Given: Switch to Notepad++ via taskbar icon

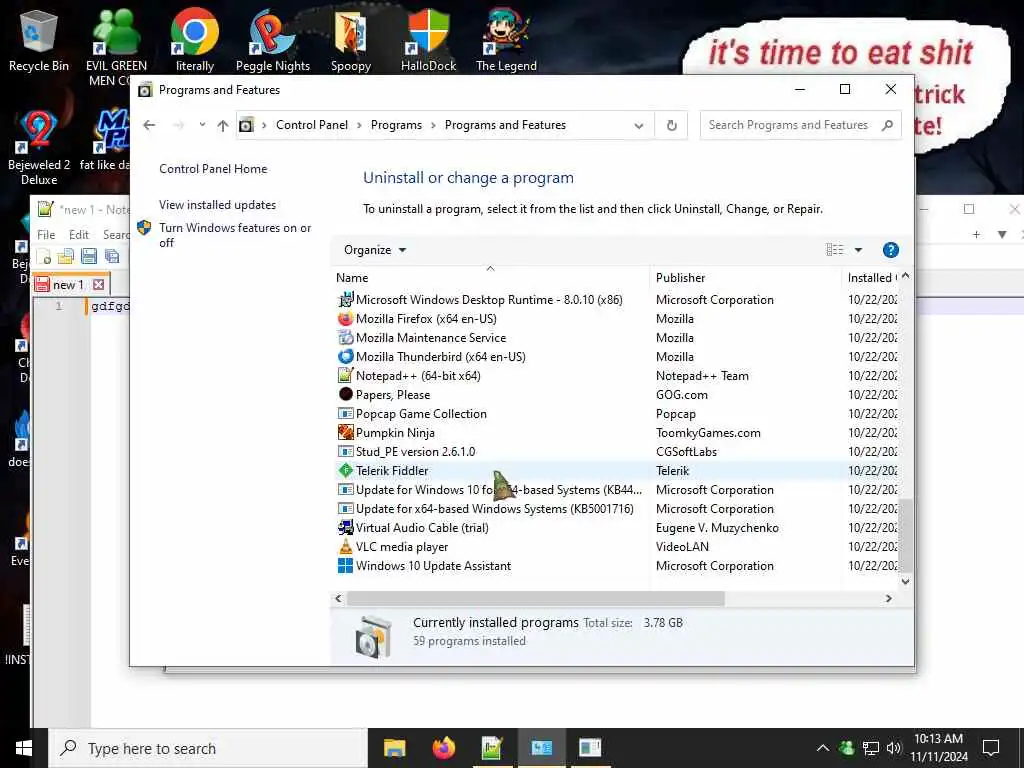Looking at the screenshot, I should [x=492, y=748].
